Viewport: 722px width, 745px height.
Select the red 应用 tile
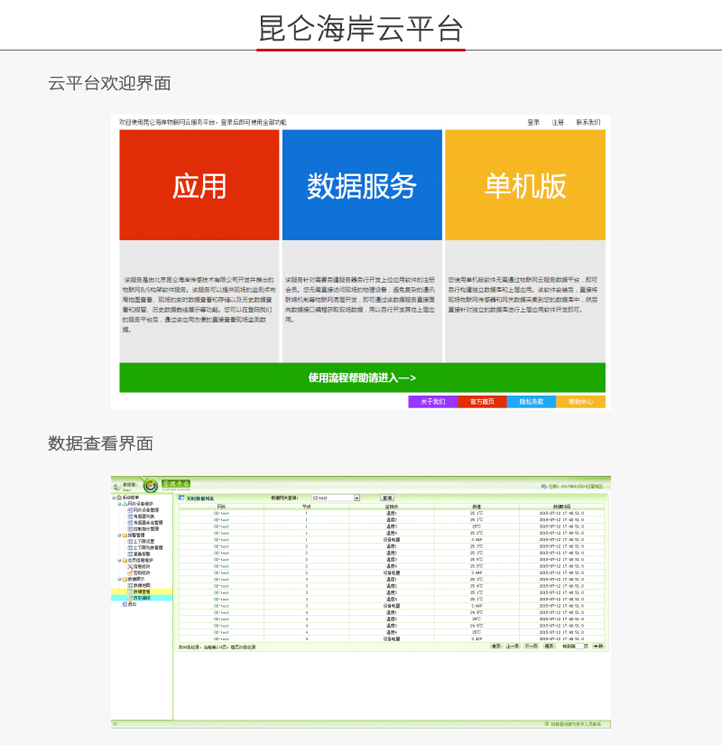pos(199,185)
